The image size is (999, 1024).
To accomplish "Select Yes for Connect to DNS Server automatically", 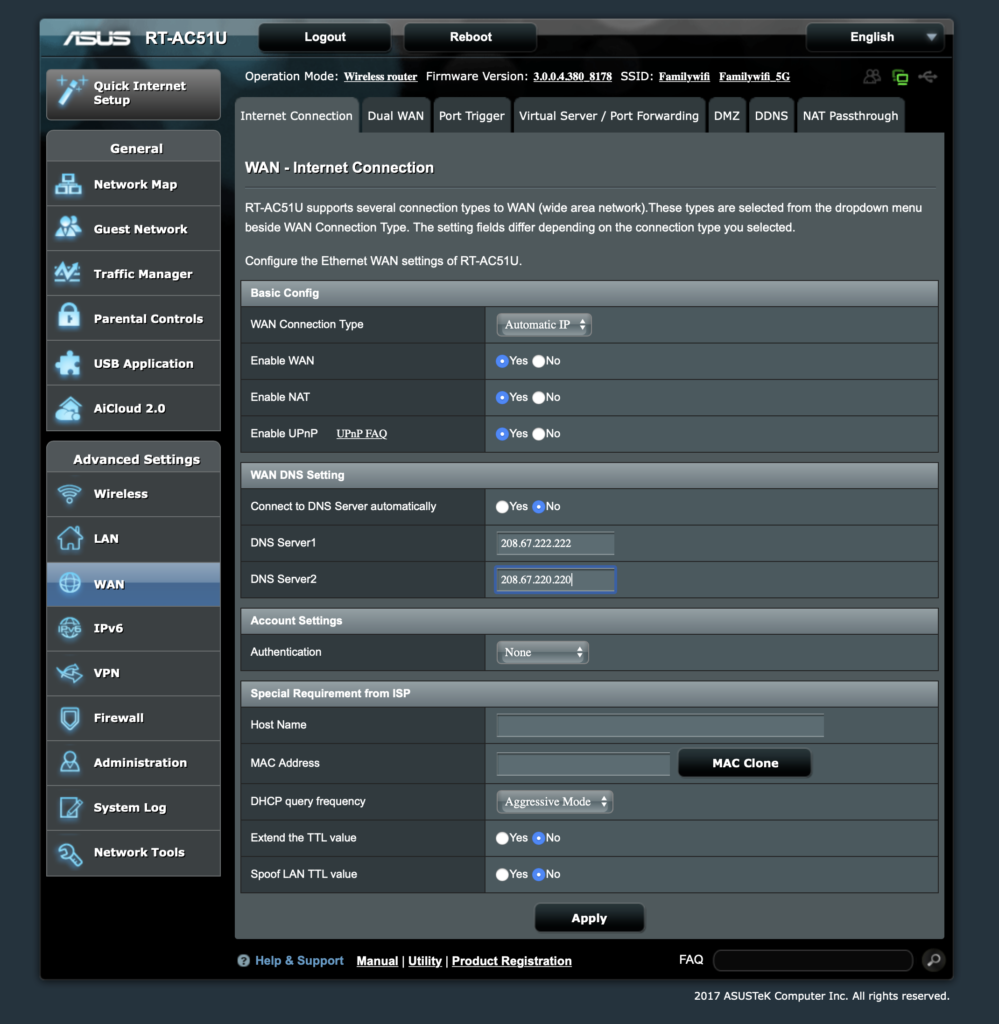I will click(502, 507).
